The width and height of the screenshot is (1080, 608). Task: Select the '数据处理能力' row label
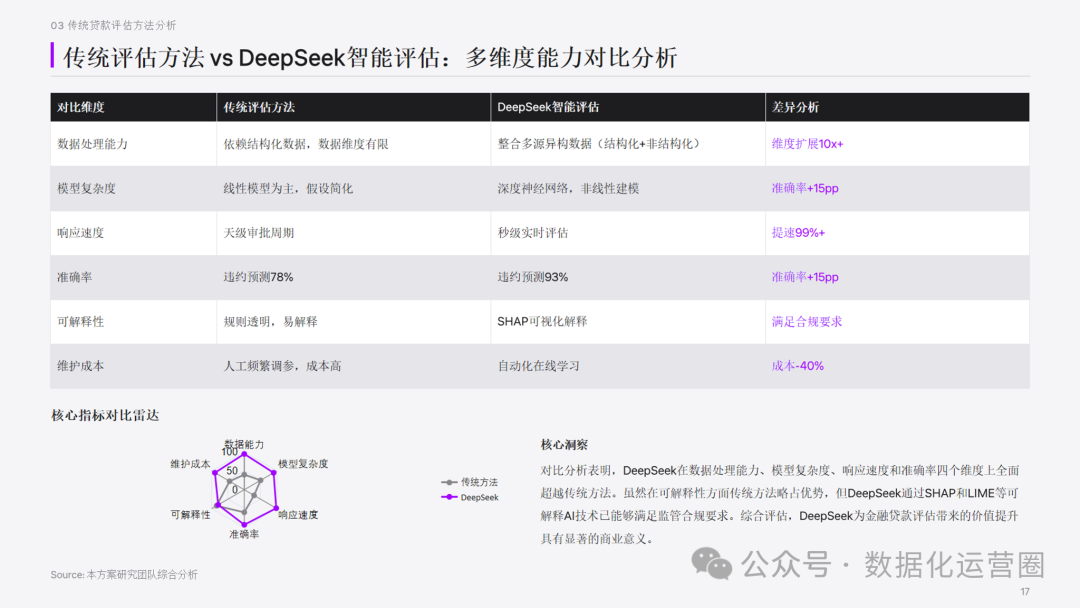click(x=92, y=144)
